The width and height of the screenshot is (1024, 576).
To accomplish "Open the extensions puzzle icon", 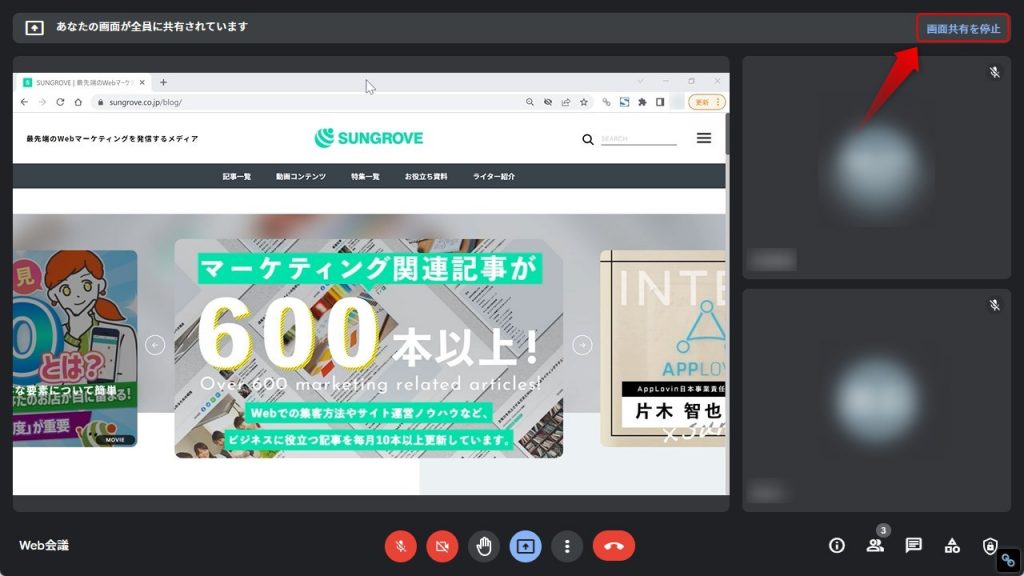I will [643, 102].
